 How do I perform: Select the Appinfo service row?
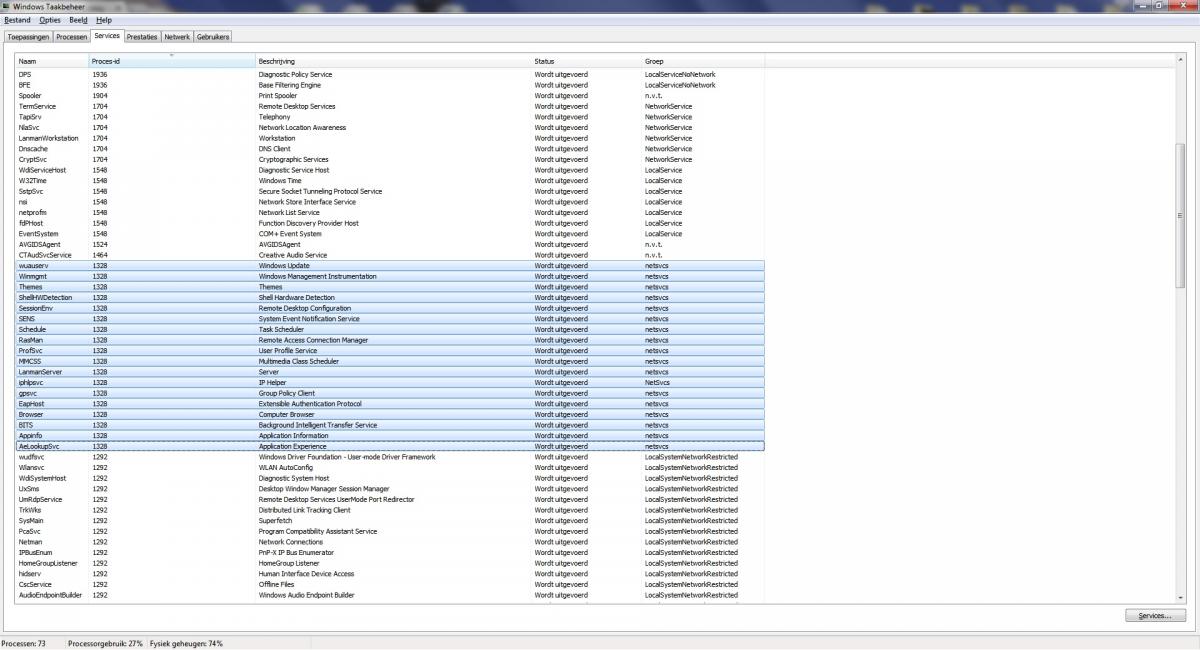tap(391, 435)
